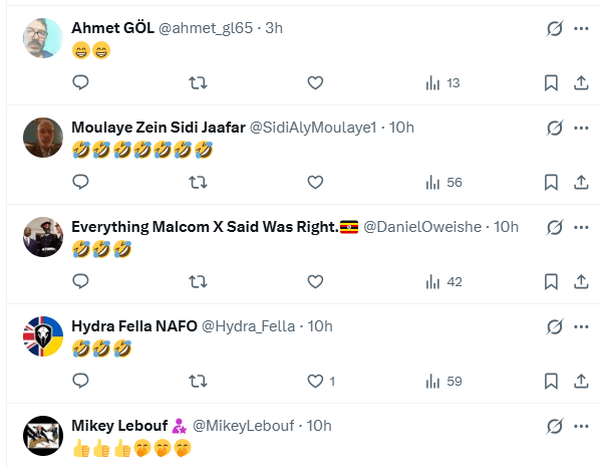Expand more menu on Mikey Lebouf's tweet
The height and width of the screenshot is (469, 600).
[x=581, y=426]
